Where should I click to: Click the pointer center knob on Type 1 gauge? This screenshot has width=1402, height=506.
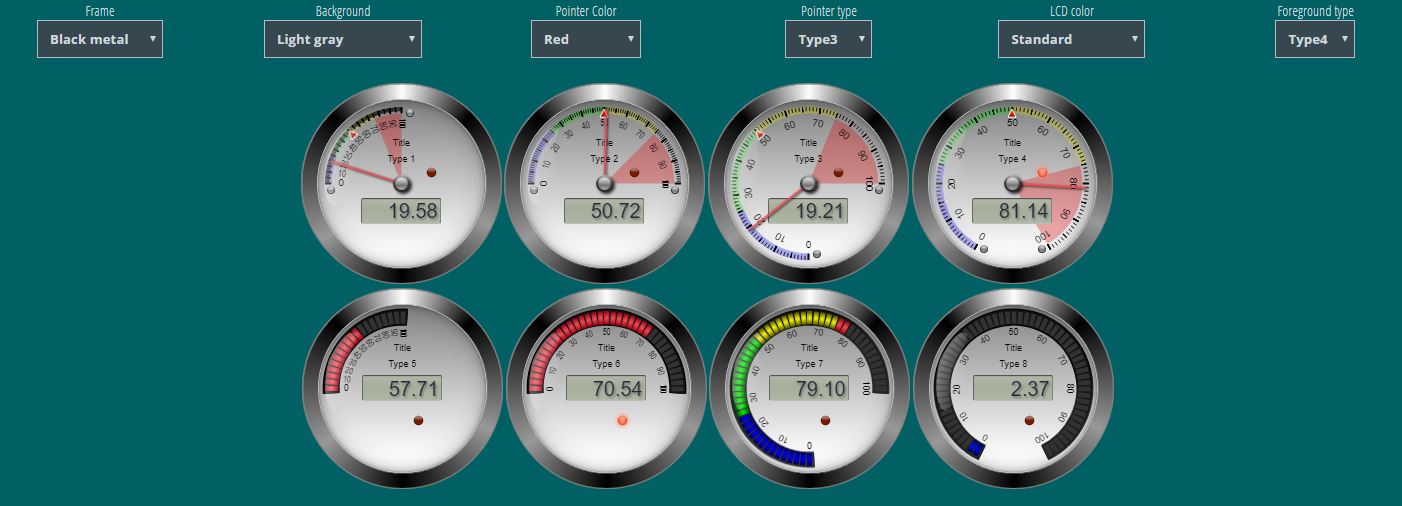point(402,184)
